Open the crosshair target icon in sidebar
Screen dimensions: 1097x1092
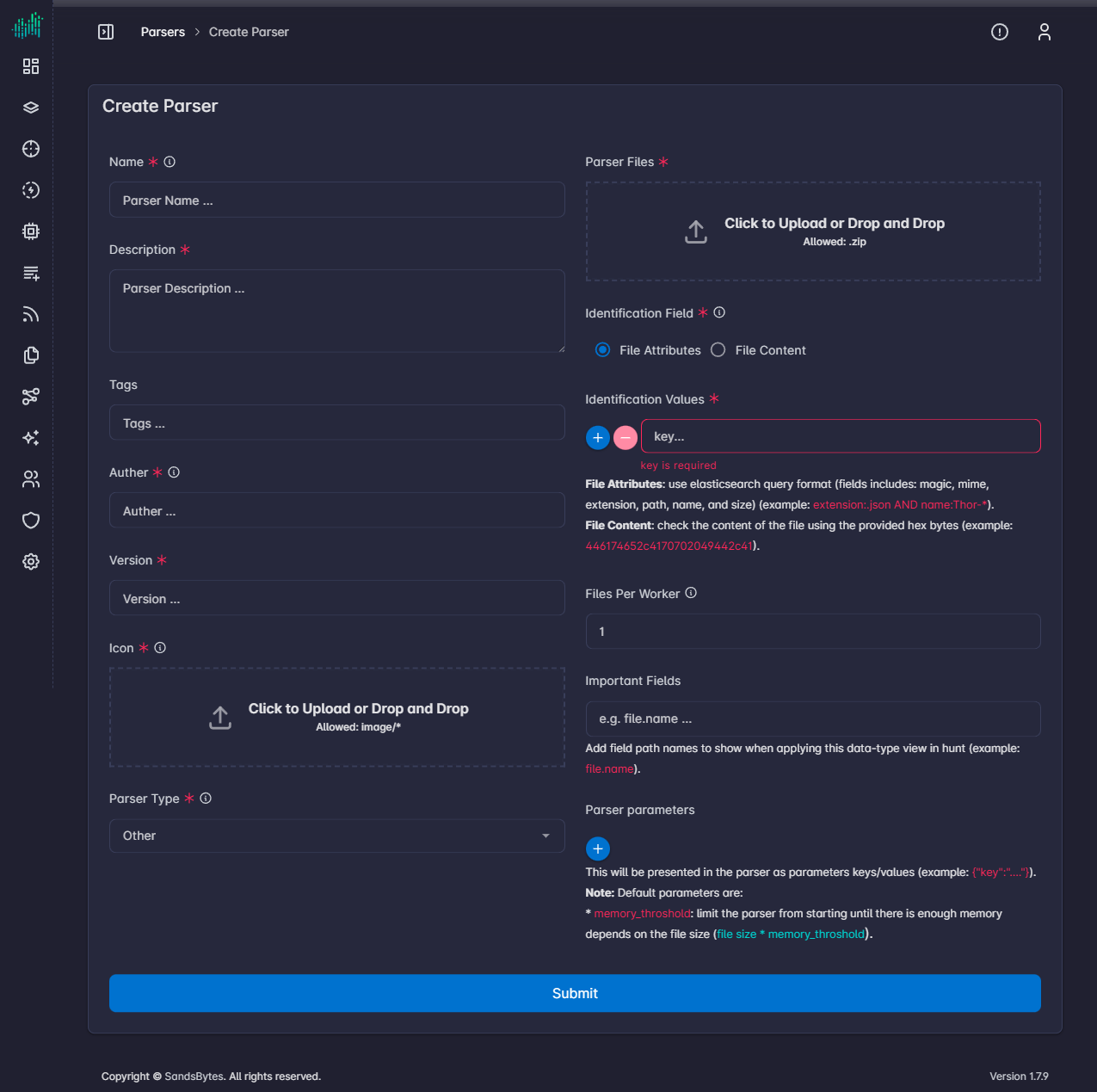click(31, 149)
